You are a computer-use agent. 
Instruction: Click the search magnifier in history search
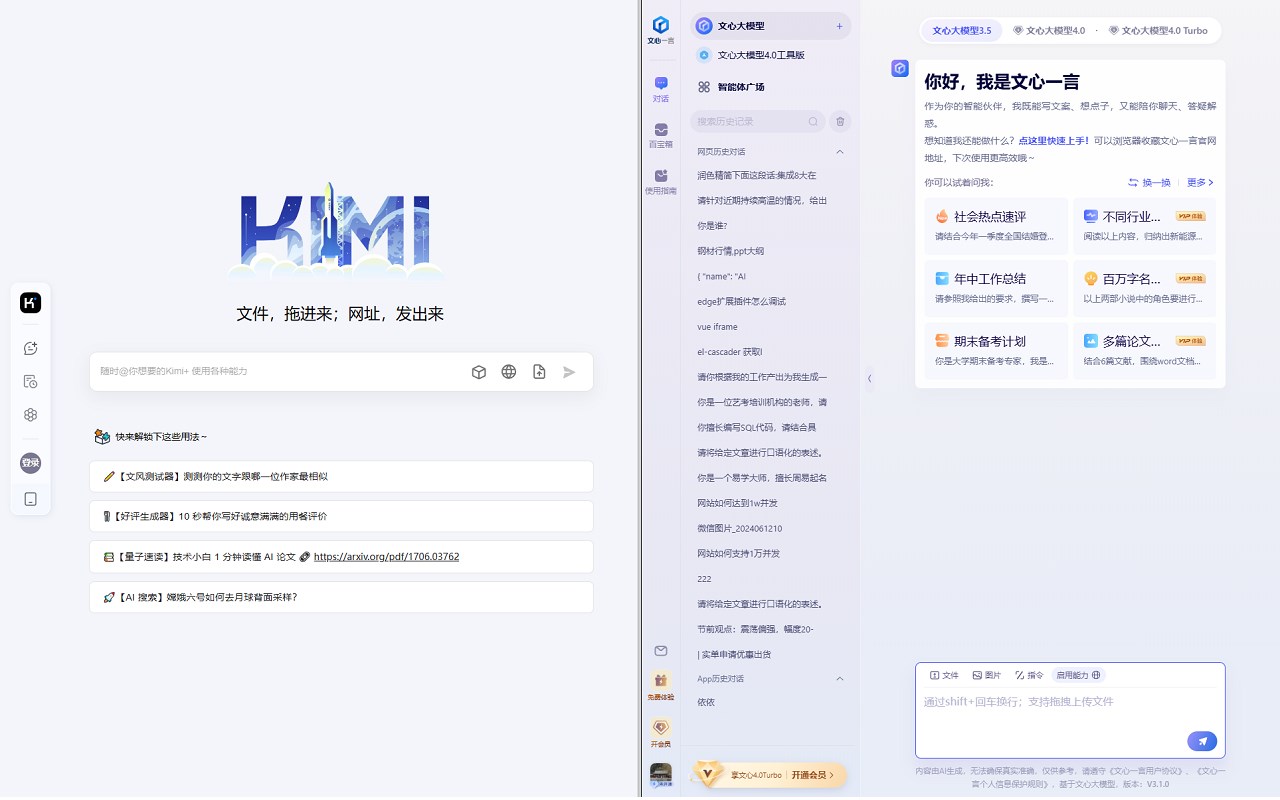814,121
